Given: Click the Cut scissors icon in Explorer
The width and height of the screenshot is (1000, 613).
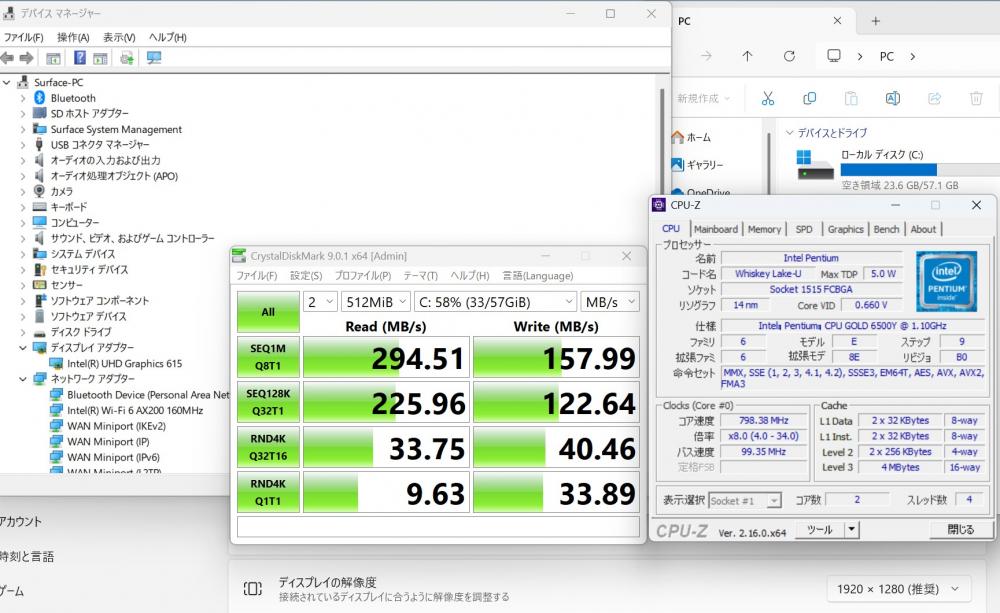Looking at the screenshot, I should (768, 98).
